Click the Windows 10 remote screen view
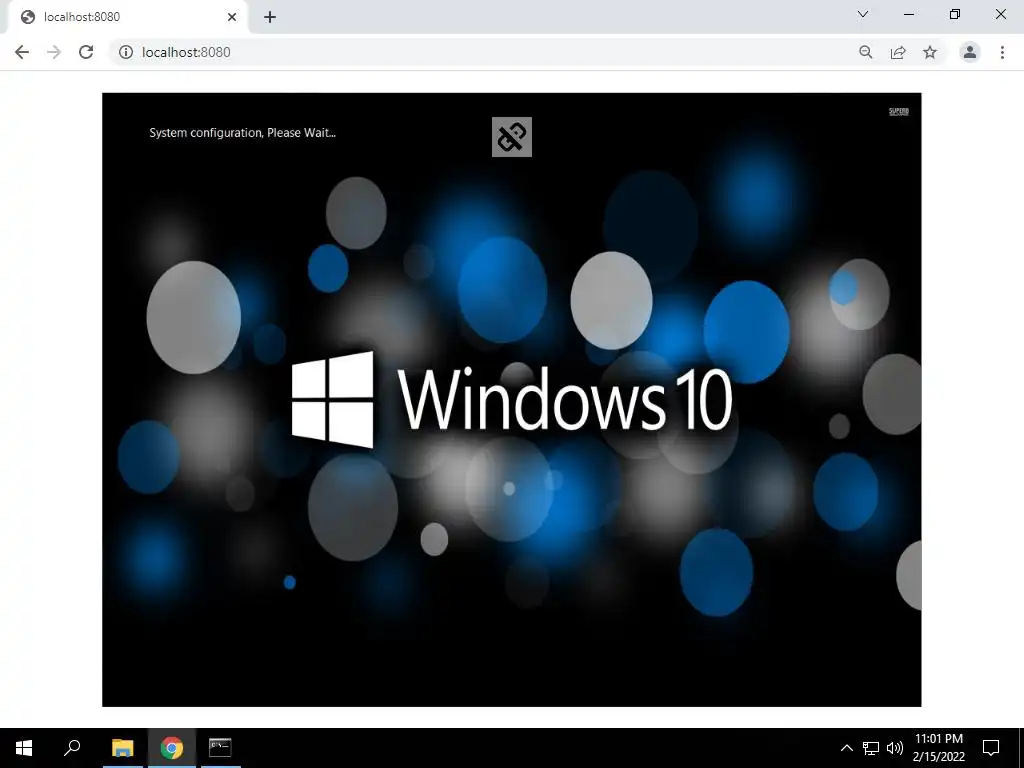 pos(511,400)
